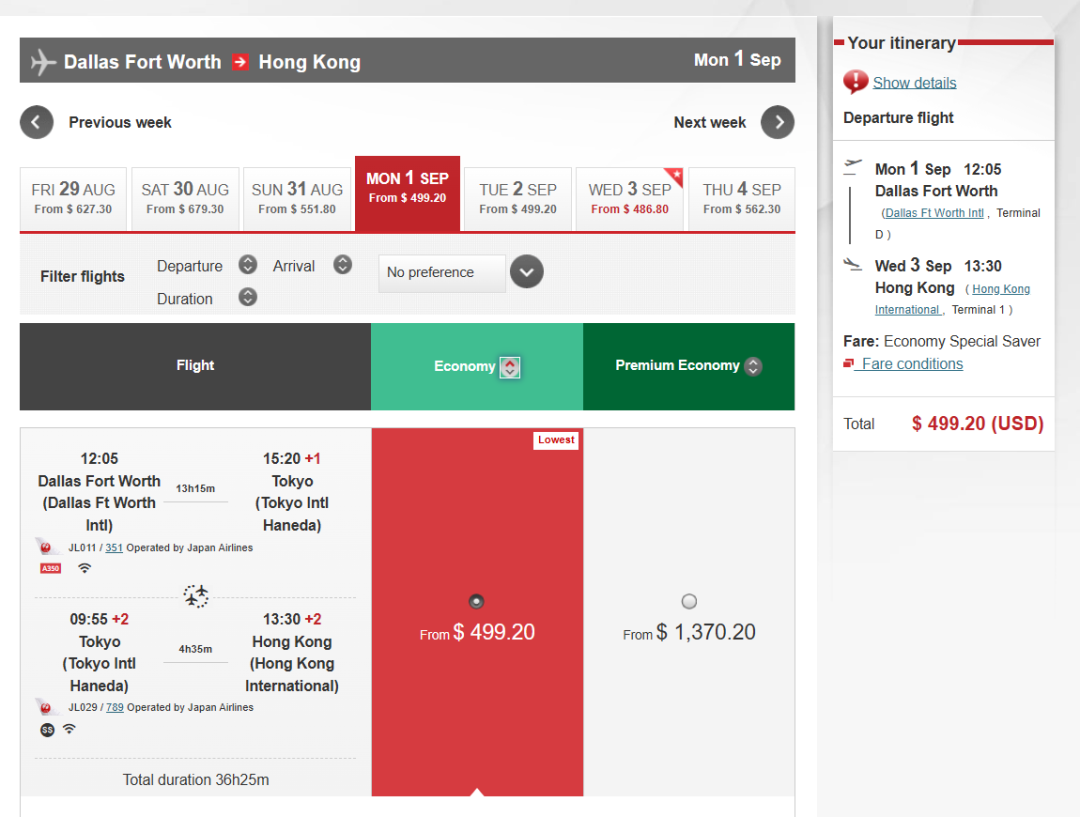Expand the Economy column sort control
Screen dimensions: 1080x817
coord(510,367)
